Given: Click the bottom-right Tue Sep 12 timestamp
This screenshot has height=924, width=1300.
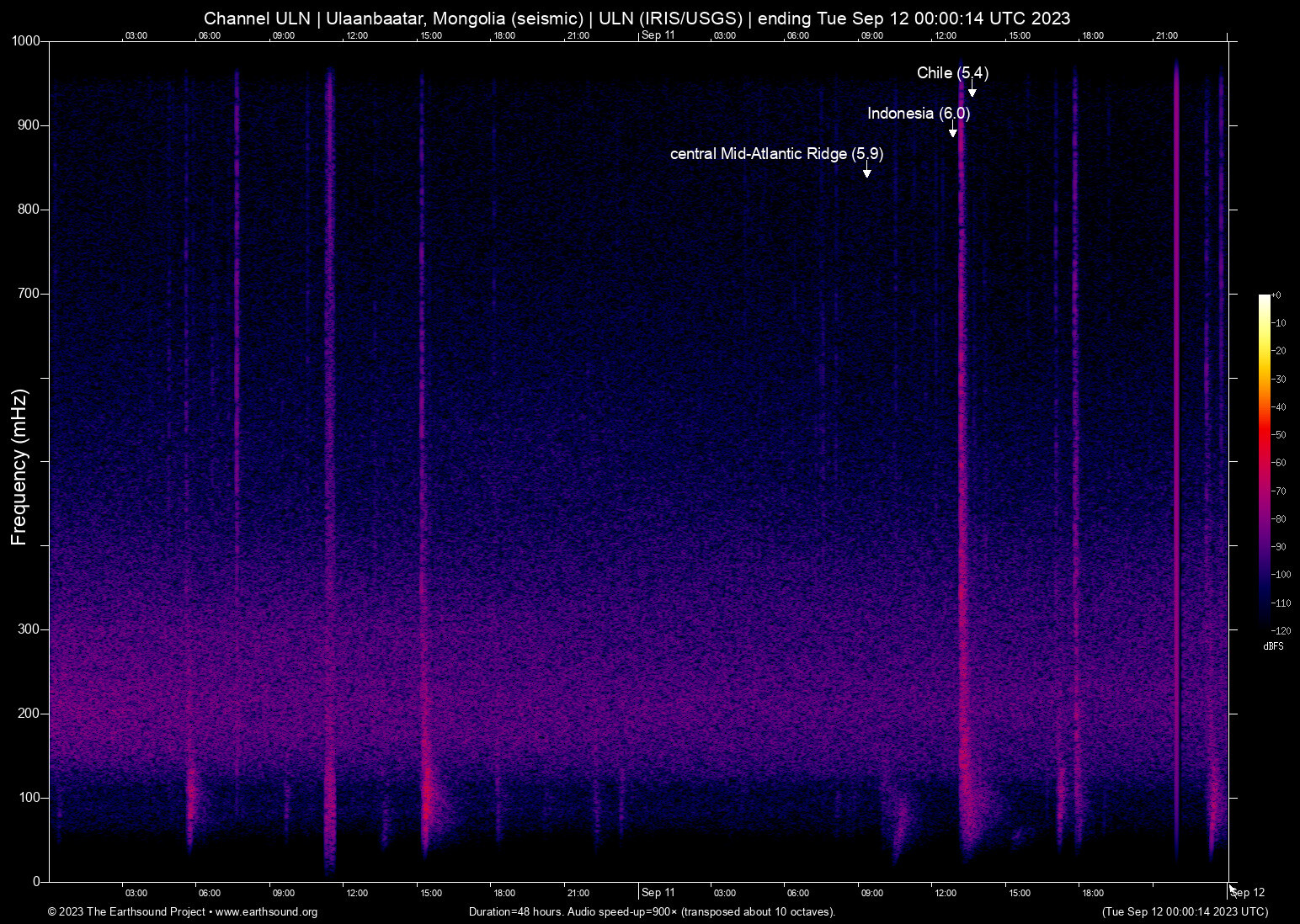Looking at the screenshot, I should (1184, 911).
